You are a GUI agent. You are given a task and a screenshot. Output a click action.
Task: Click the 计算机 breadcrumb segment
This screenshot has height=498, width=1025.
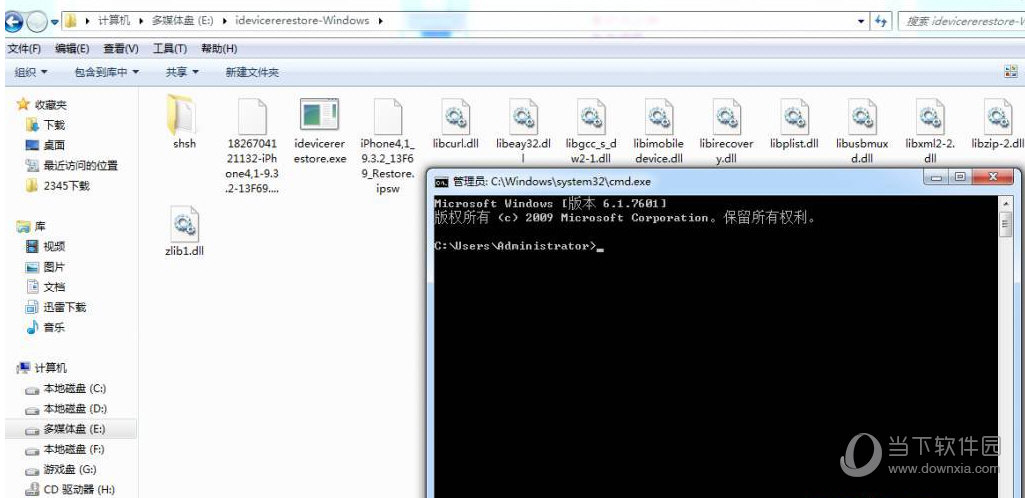pos(114,21)
